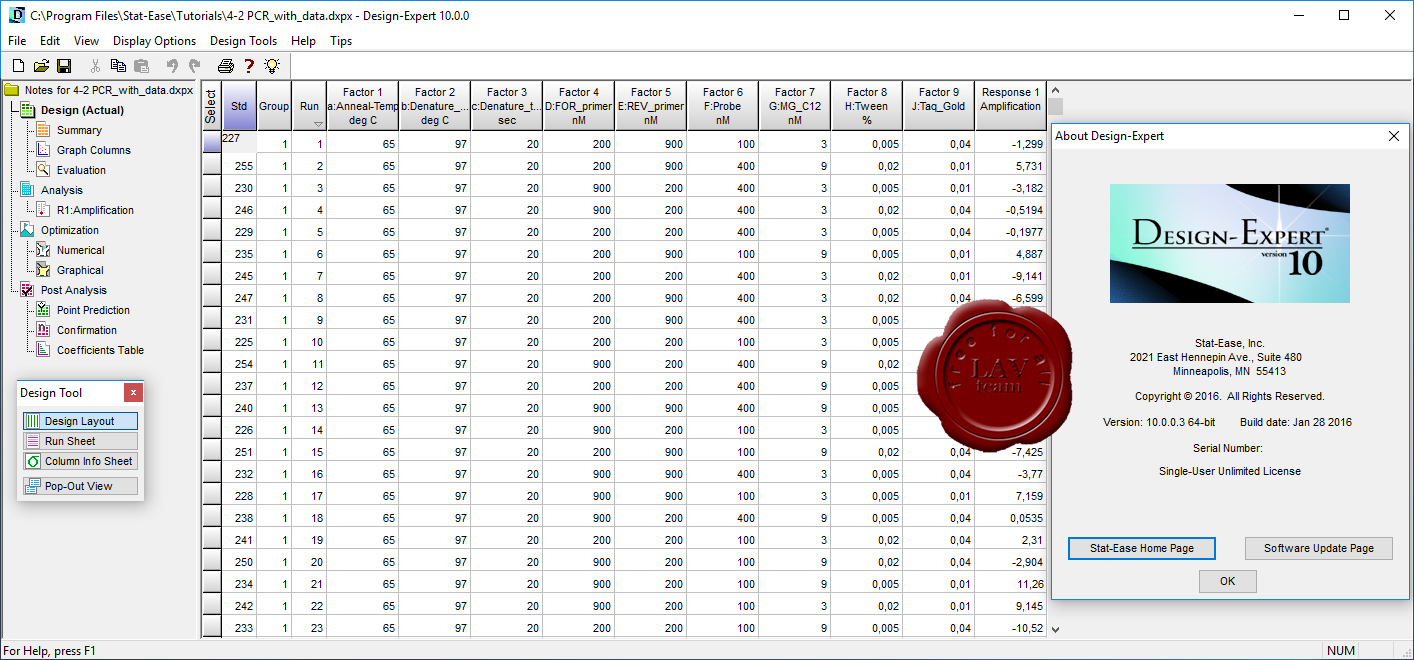Toggle row selector for Std 227
The width and height of the screenshot is (1414, 660).
tap(212, 144)
